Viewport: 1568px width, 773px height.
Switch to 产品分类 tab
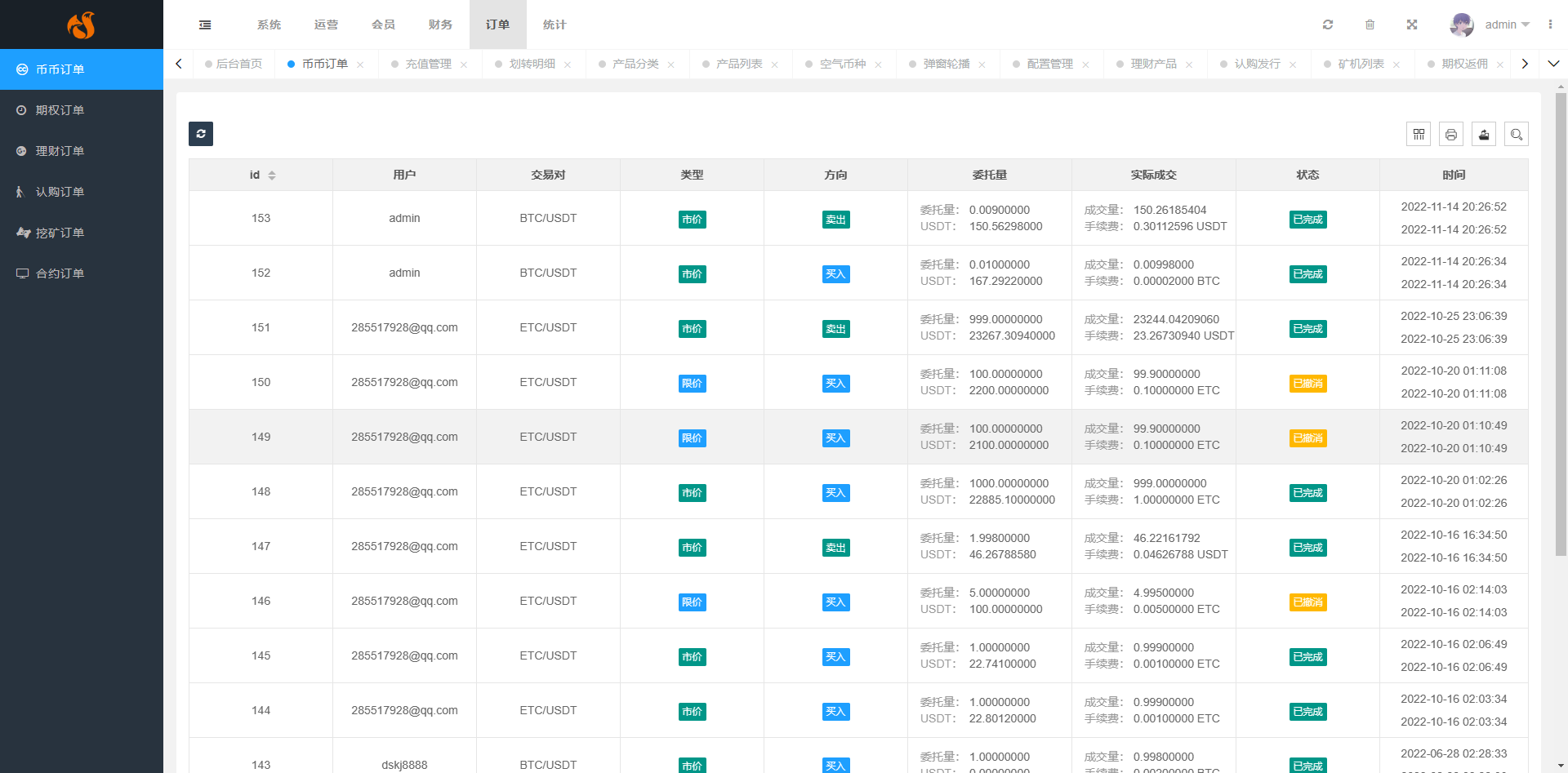pos(635,64)
